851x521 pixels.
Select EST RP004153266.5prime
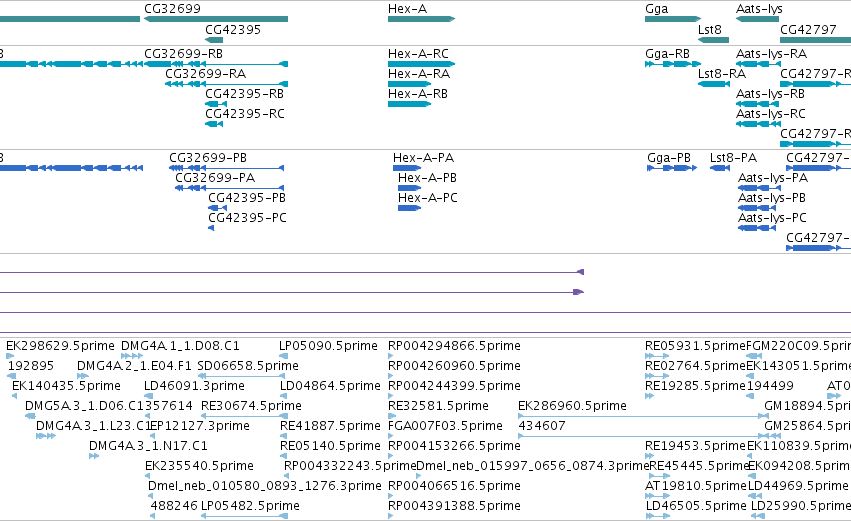click(454, 447)
